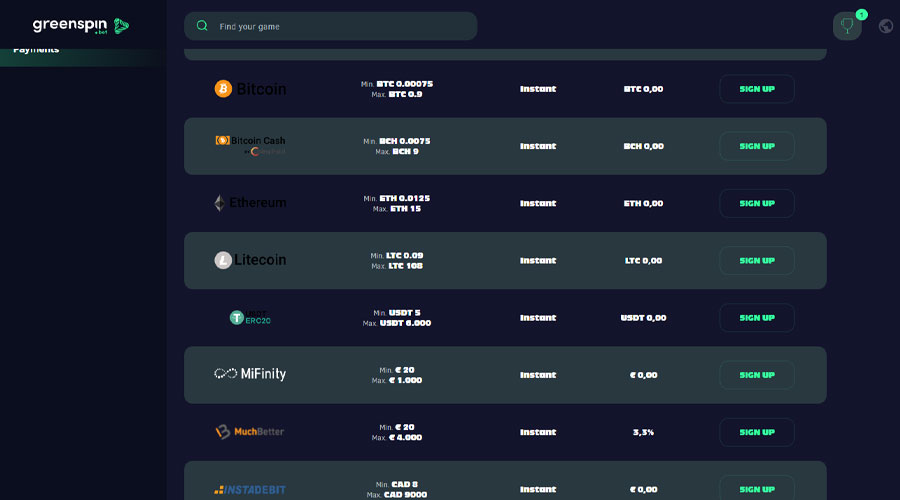Click the BTC 0,00 fee value
This screenshot has width=900, height=500.
643,89
